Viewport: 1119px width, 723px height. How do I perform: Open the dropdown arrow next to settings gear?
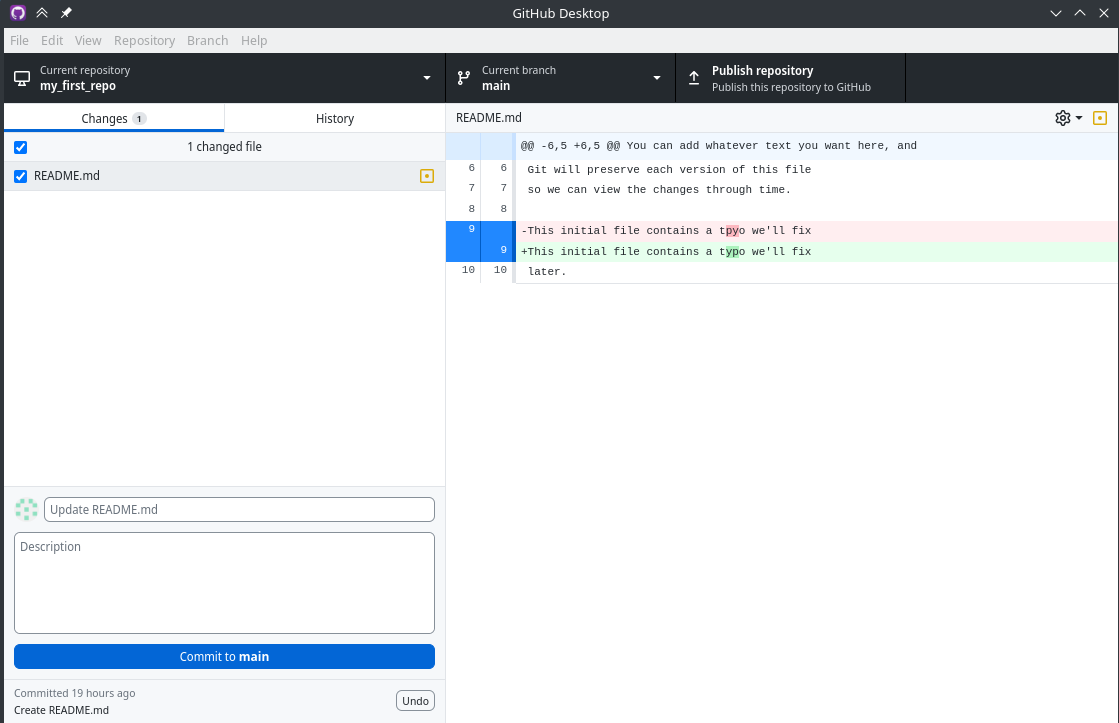pyautogui.click(x=1079, y=118)
